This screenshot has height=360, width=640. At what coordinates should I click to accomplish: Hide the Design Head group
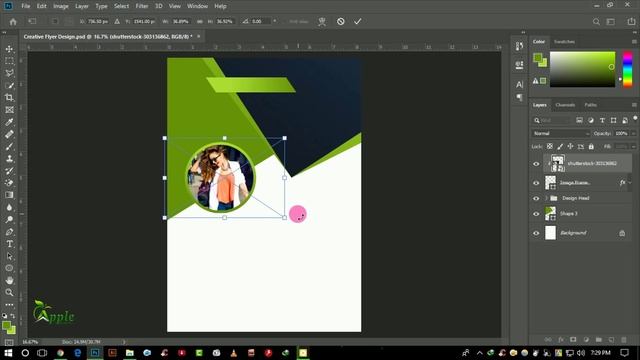click(x=536, y=198)
